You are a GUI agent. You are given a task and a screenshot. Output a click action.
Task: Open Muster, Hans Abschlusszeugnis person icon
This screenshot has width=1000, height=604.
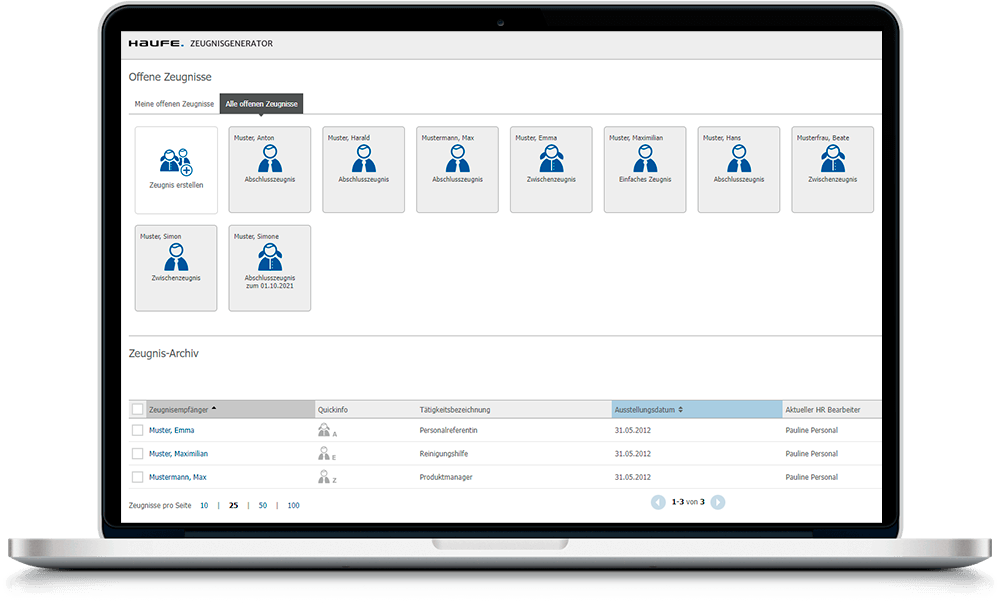click(x=739, y=159)
